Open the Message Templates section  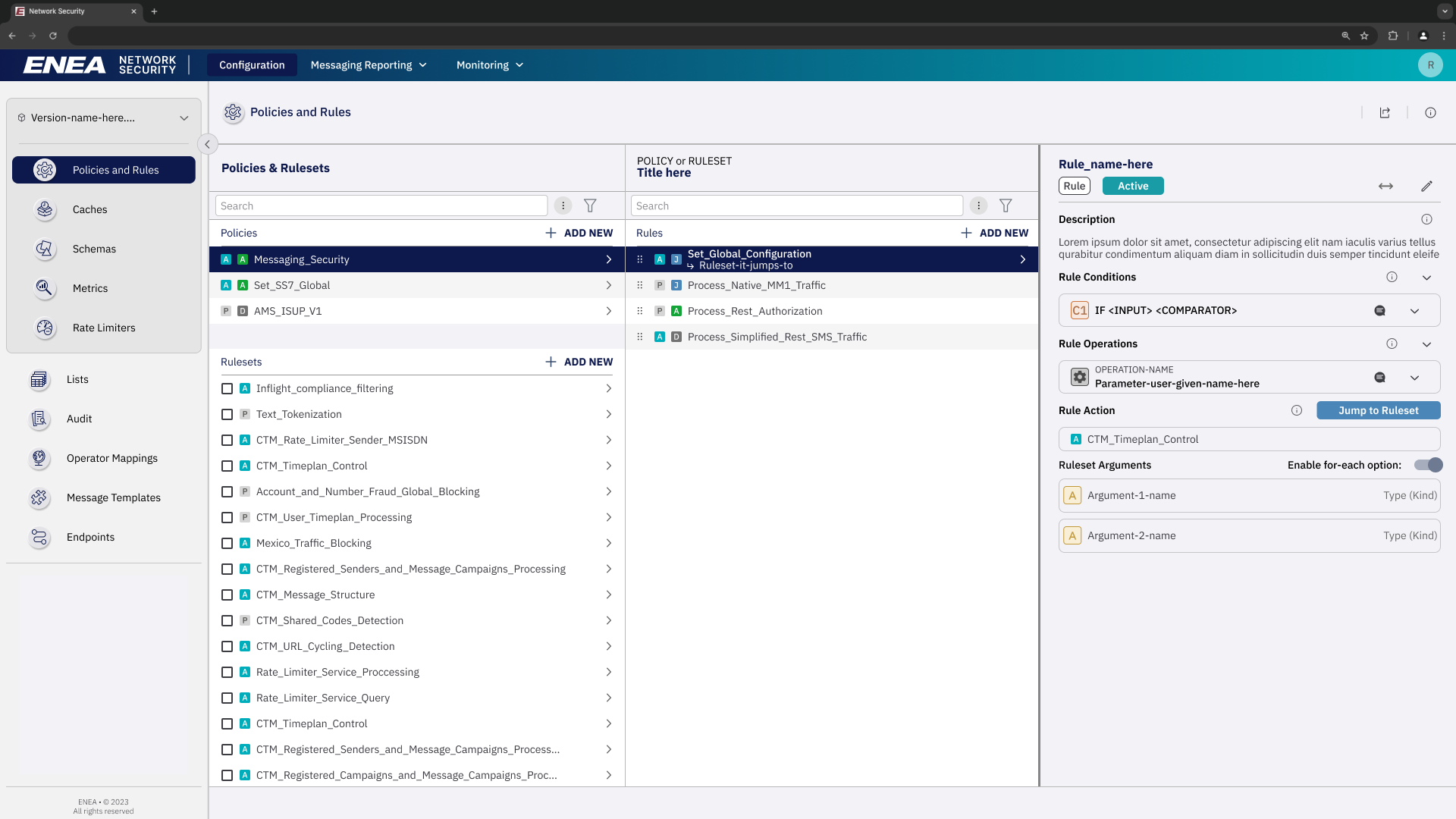tap(114, 497)
